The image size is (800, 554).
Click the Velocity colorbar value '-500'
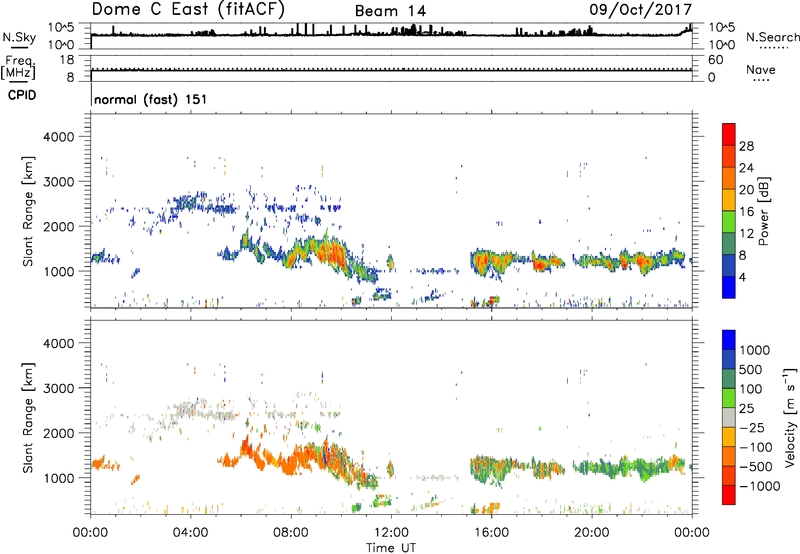coord(756,467)
